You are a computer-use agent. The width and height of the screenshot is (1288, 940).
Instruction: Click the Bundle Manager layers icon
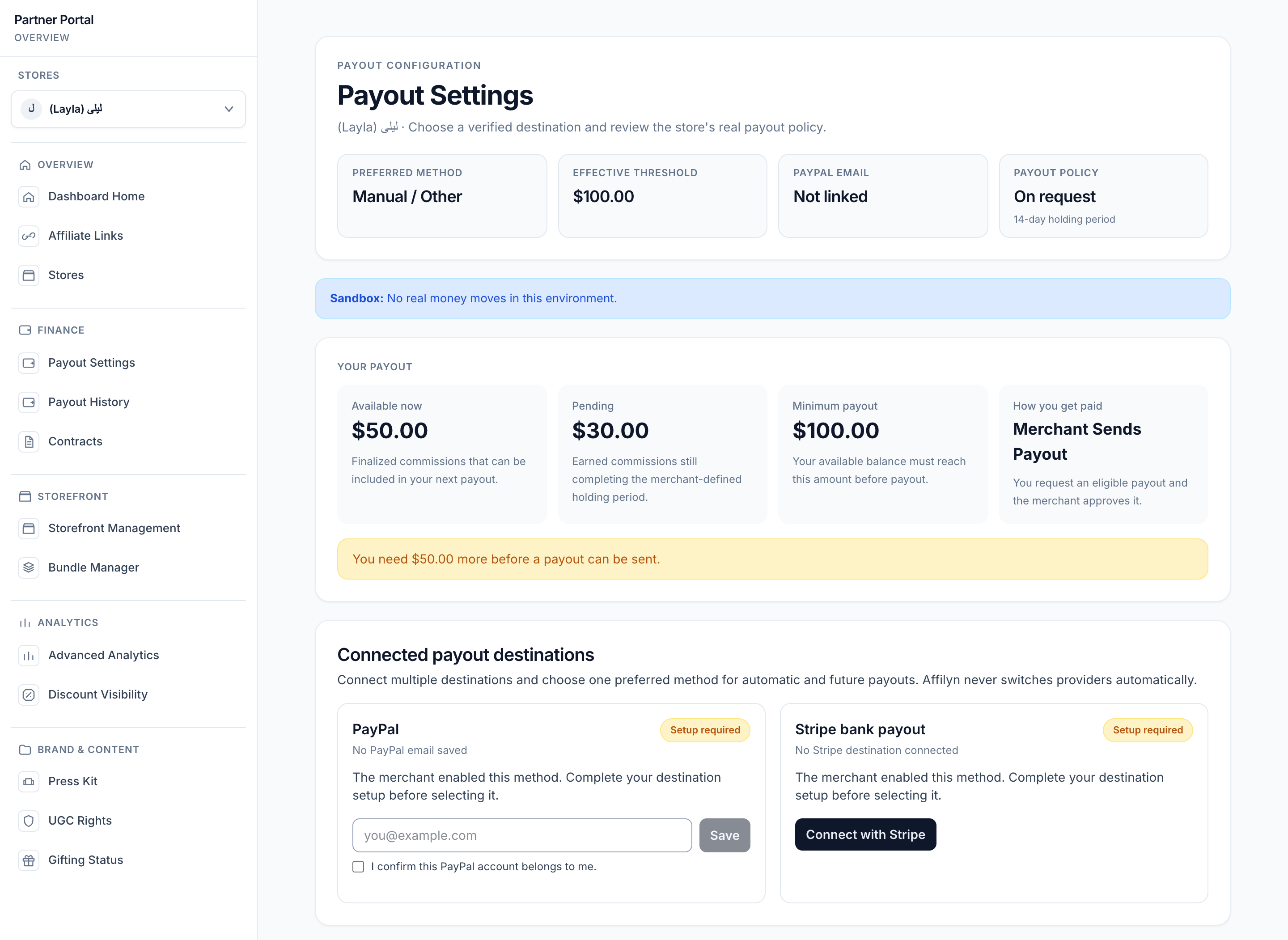[x=29, y=568]
